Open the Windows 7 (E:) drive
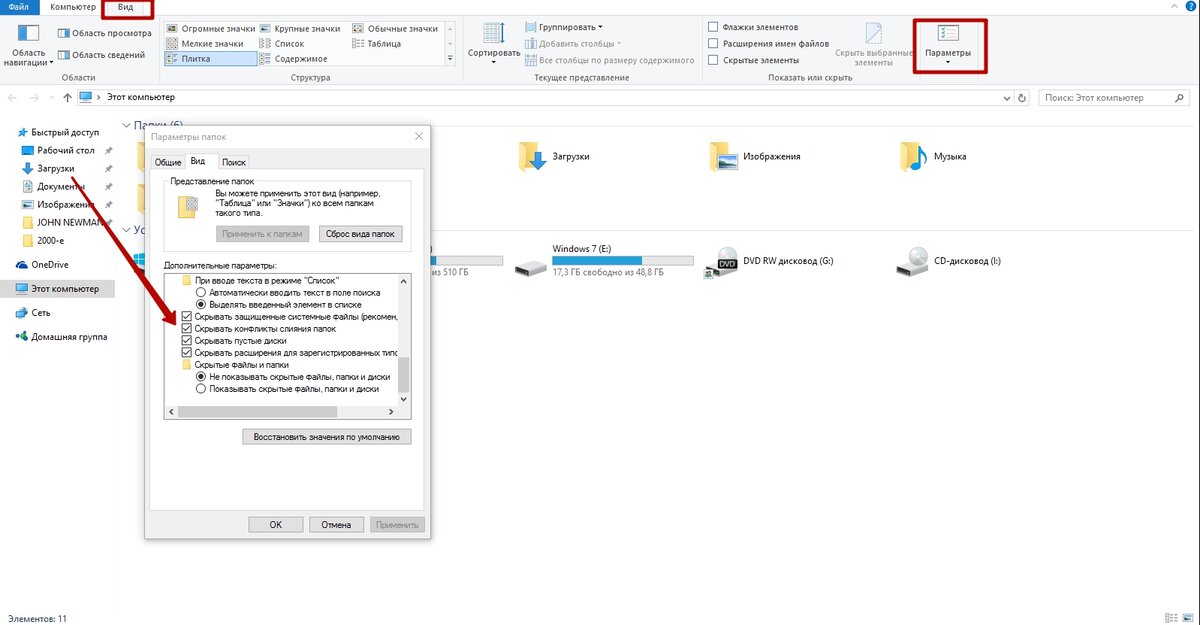 604,260
